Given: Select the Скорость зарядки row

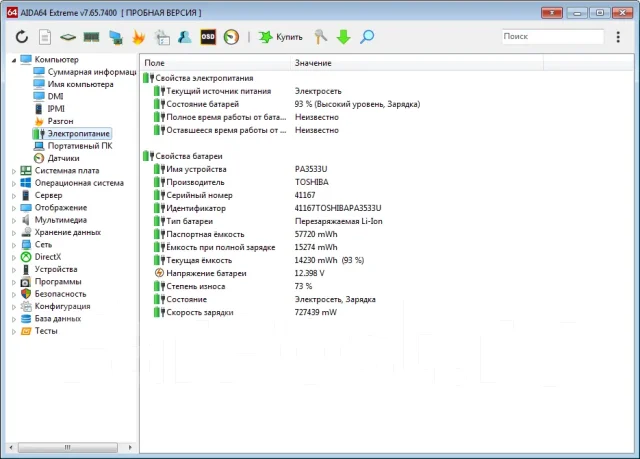Looking at the screenshot, I should pyautogui.click(x=245, y=312).
